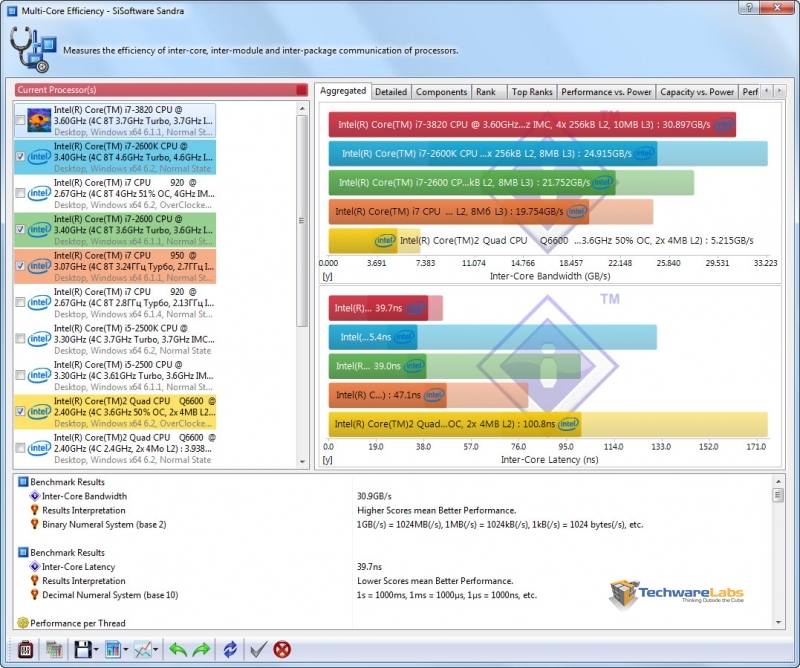
Task: Check the i7 920 OverClocked 4GHz checkbox
Action: [20, 193]
